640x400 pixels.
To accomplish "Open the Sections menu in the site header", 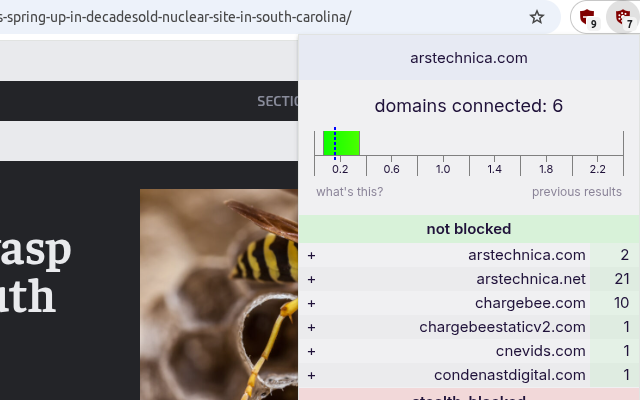I will pyautogui.click(x=278, y=101).
